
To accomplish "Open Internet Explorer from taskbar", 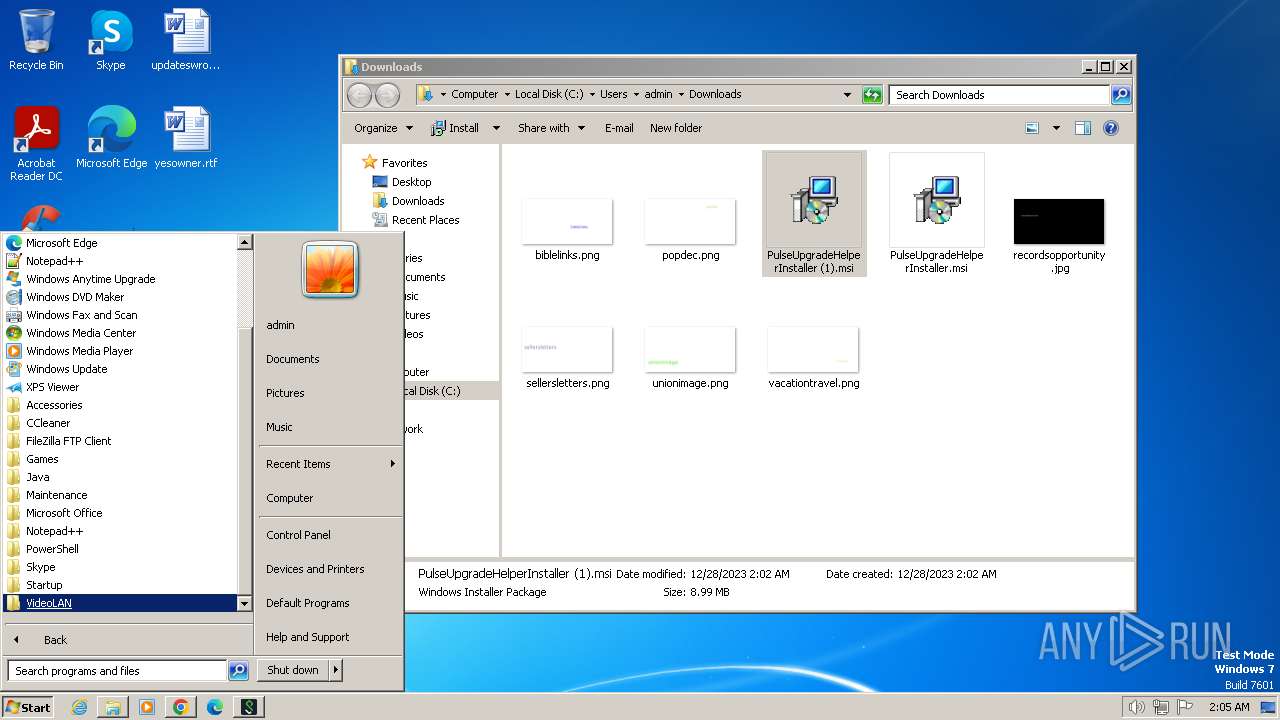I will [79, 707].
